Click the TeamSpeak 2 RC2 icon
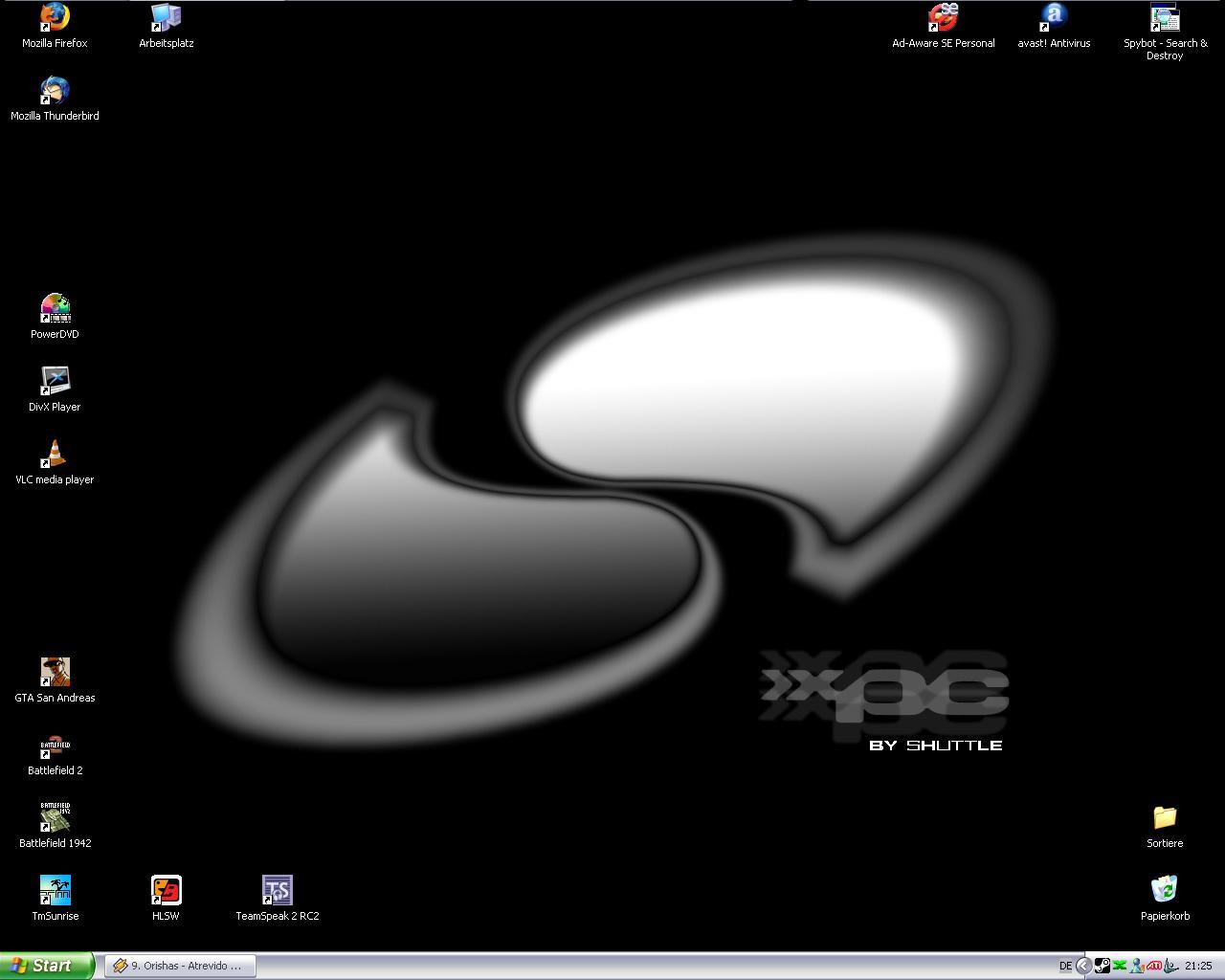The image size is (1225, 980). pos(277,891)
